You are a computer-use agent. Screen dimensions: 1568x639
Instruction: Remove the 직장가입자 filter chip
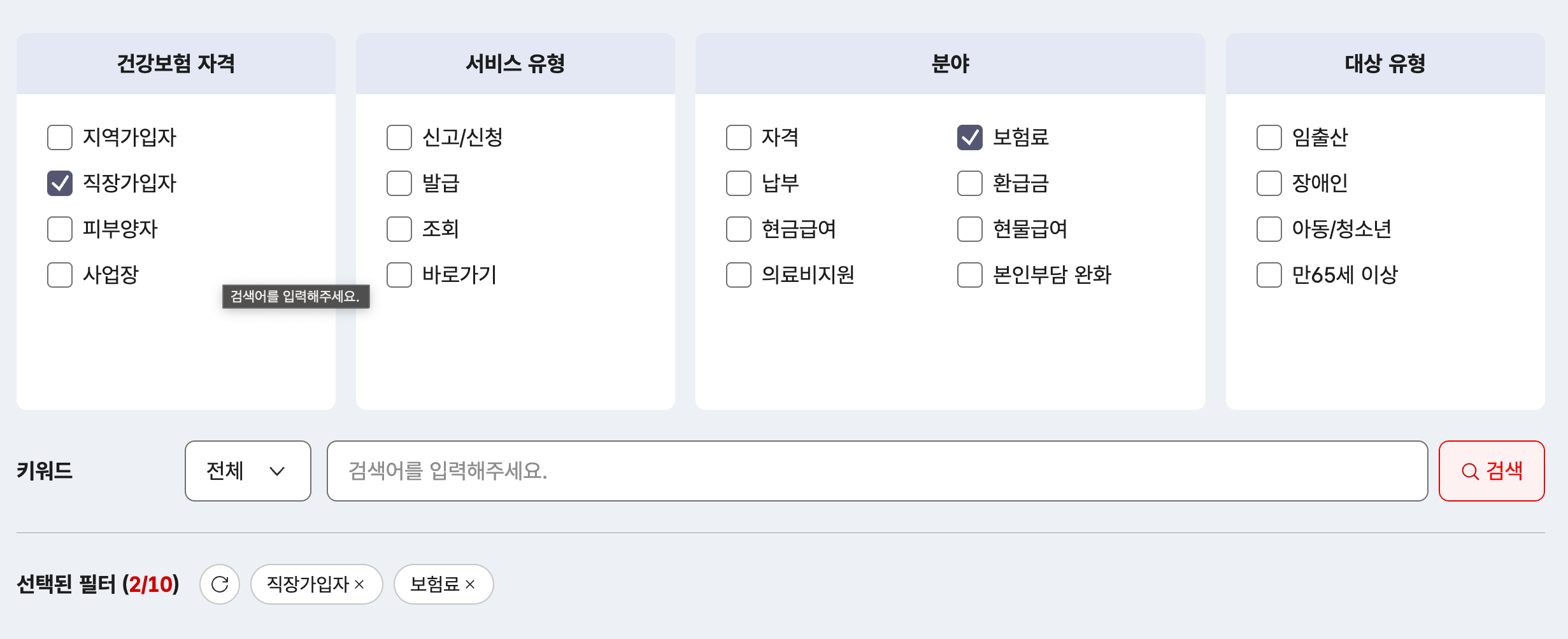coord(360,584)
